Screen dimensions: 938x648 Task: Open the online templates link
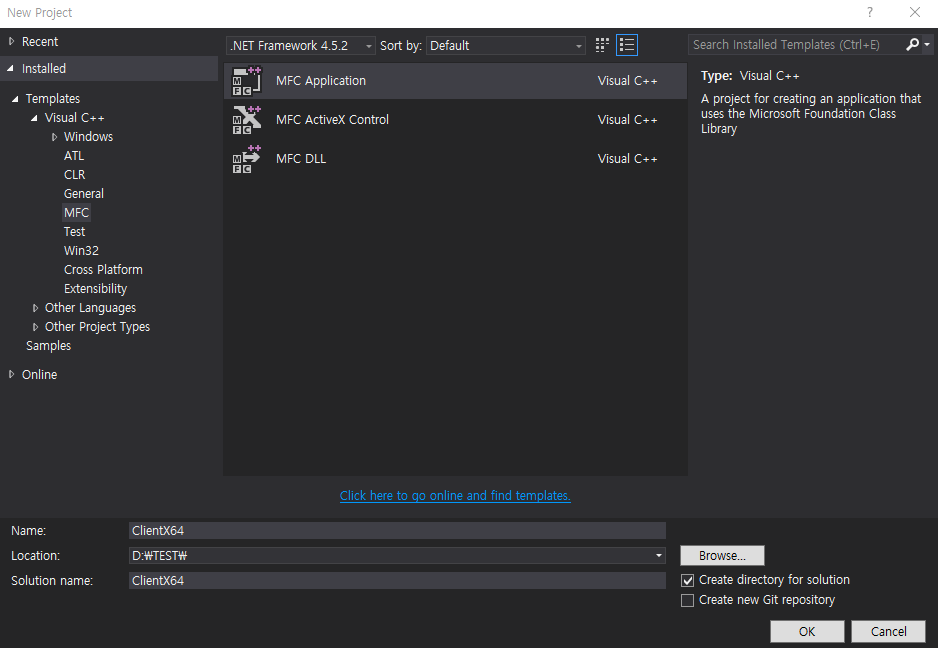click(x=455, y=495)
